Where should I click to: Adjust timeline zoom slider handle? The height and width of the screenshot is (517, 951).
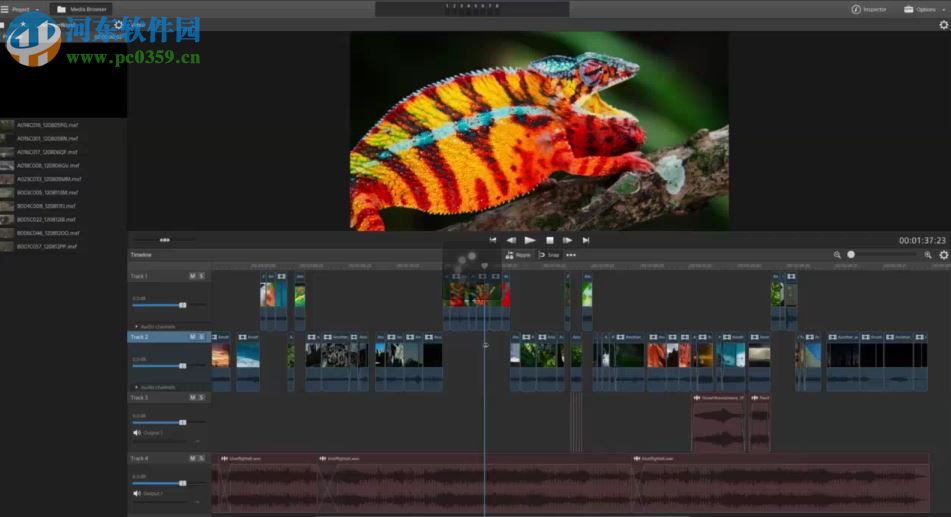click(851, 255)
